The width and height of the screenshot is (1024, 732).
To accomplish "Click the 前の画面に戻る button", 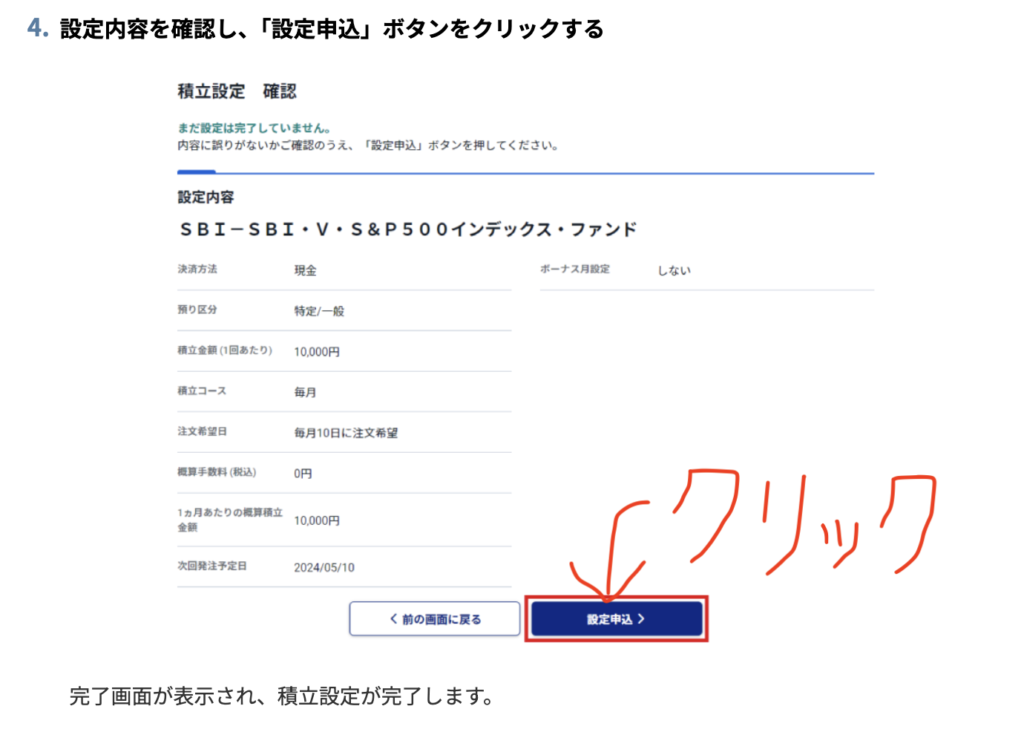I will [434, 619].
